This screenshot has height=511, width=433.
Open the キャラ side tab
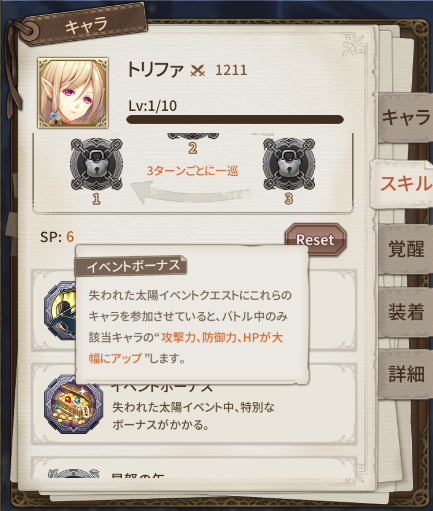(x=406, y=117)
